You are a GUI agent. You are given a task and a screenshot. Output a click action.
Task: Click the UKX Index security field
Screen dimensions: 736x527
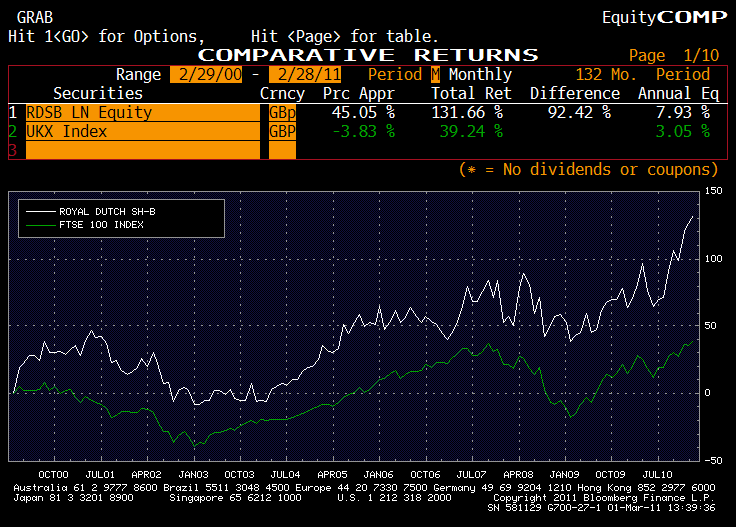pos(143,131)
